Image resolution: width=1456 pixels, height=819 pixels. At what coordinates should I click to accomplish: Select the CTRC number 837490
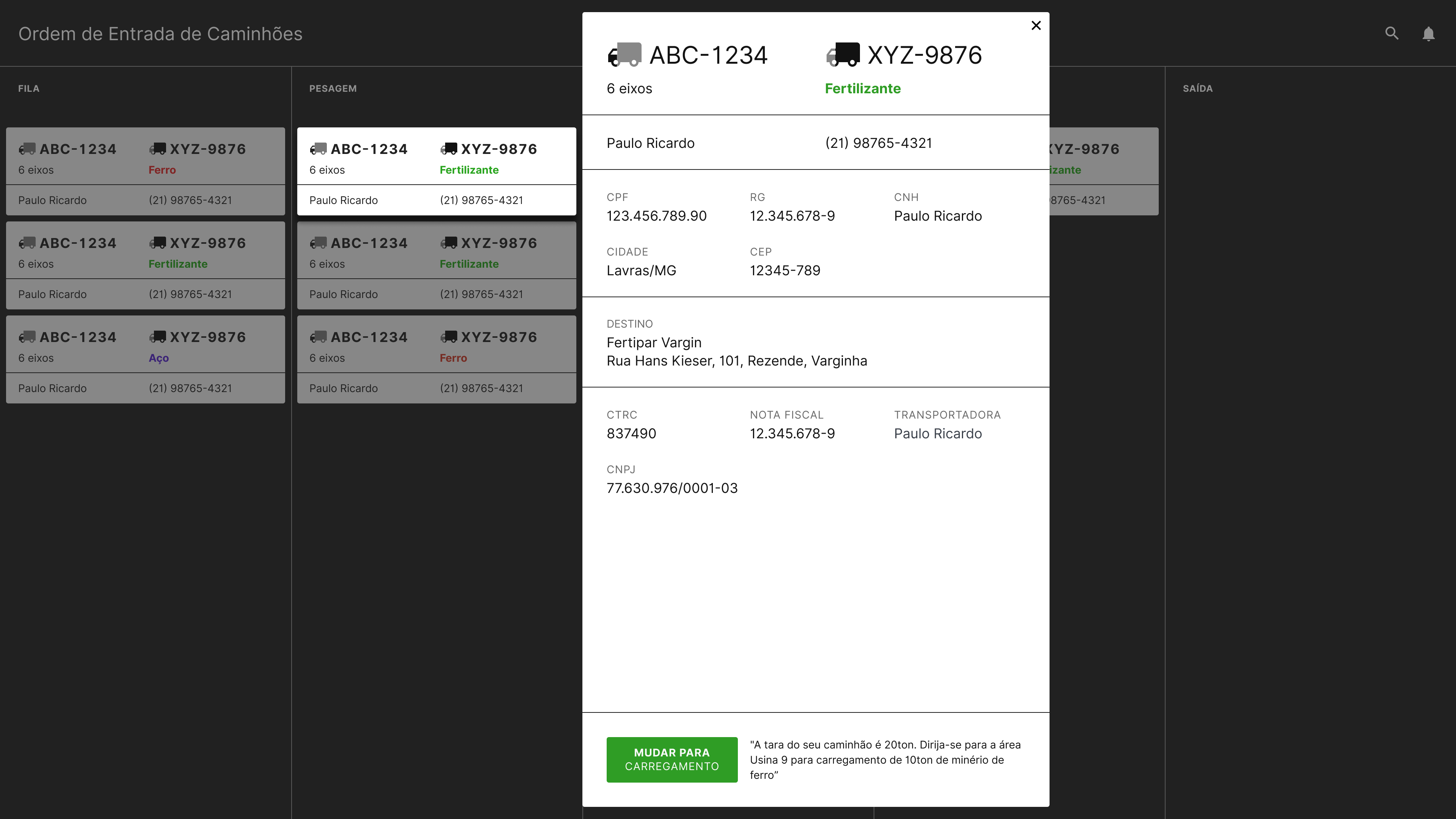[x=631, y=433]
